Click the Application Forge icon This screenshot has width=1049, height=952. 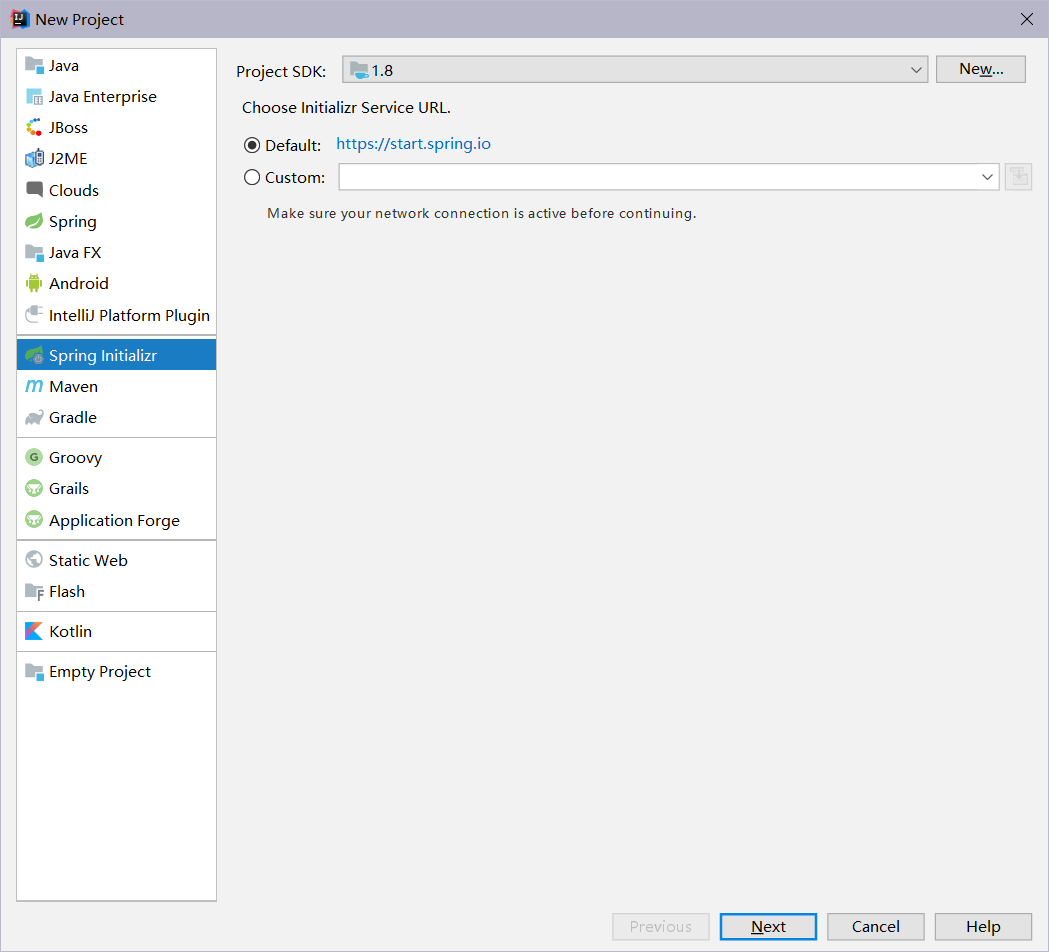click(34, 520)
